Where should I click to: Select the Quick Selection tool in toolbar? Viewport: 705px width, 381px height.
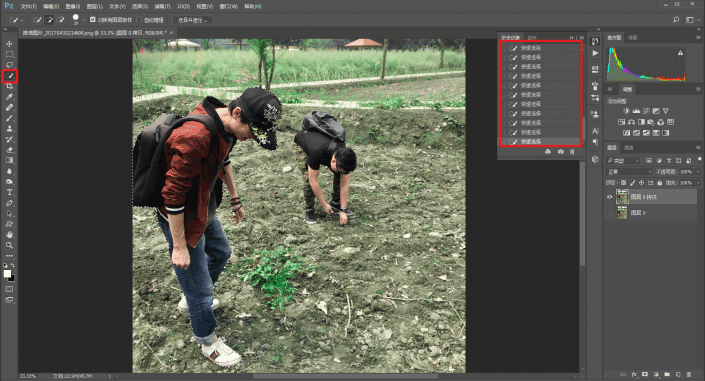click(x=9, y=76)
